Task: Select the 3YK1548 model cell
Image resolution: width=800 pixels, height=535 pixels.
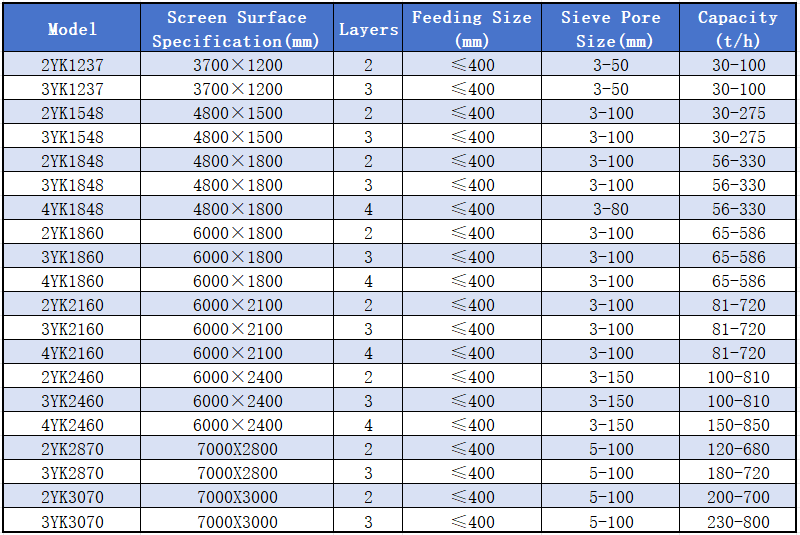Action: click(x=72, y=137)
